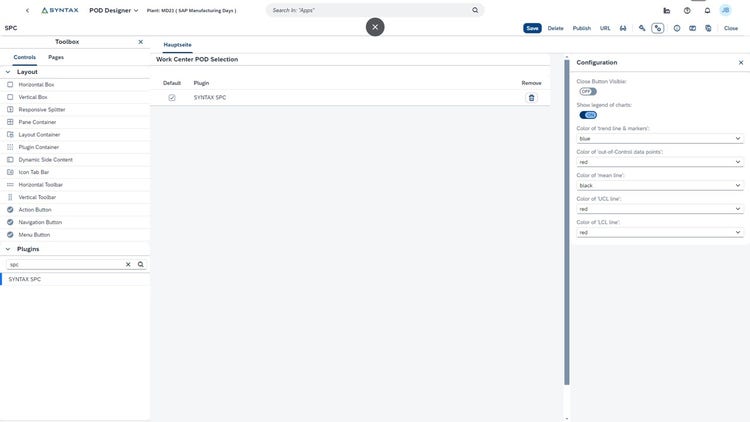Open the wrench settings tool in the toolbar
750x422 pixels.
point(642,28)
